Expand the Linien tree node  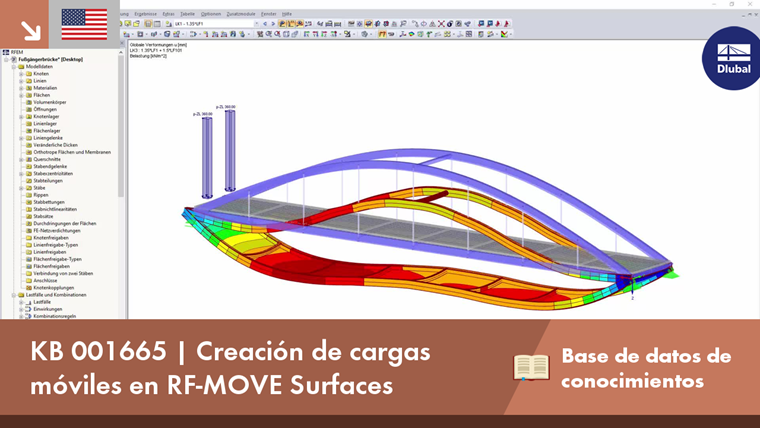21,81
